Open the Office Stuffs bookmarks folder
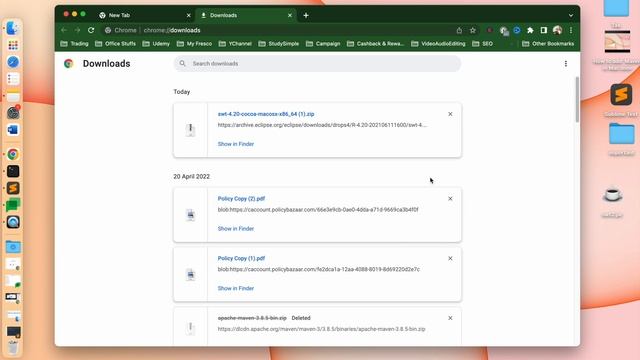The image size is (640, 360). tap(115, 44)
